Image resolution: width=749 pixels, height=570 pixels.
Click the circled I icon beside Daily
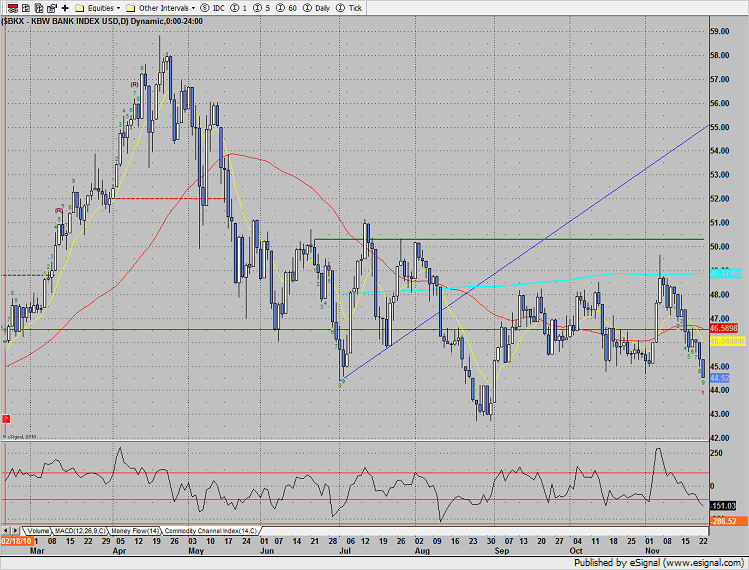308,8
